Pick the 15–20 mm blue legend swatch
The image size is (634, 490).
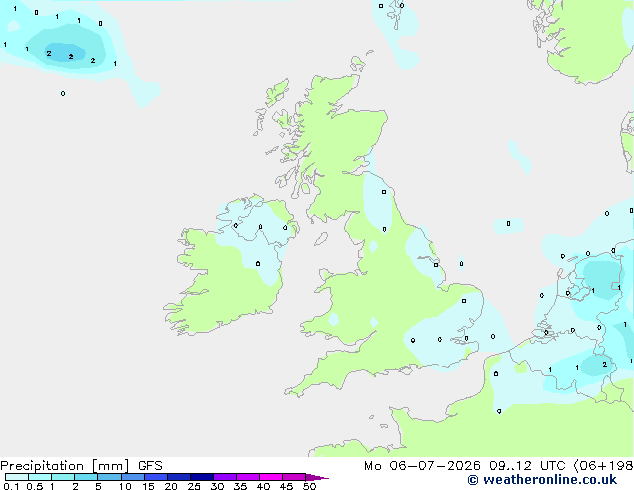(156, 477)
